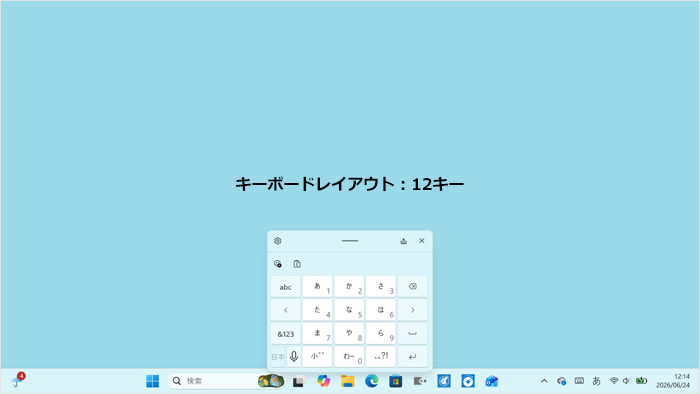Hit the backspace key icon
This screenshot has width=700, height=394.
tap(412, 286)
